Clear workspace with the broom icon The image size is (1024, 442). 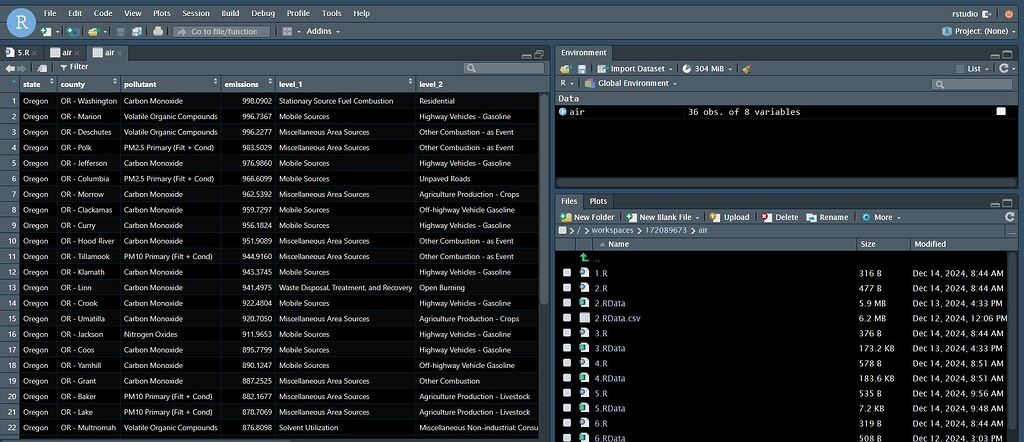(747, 69)
